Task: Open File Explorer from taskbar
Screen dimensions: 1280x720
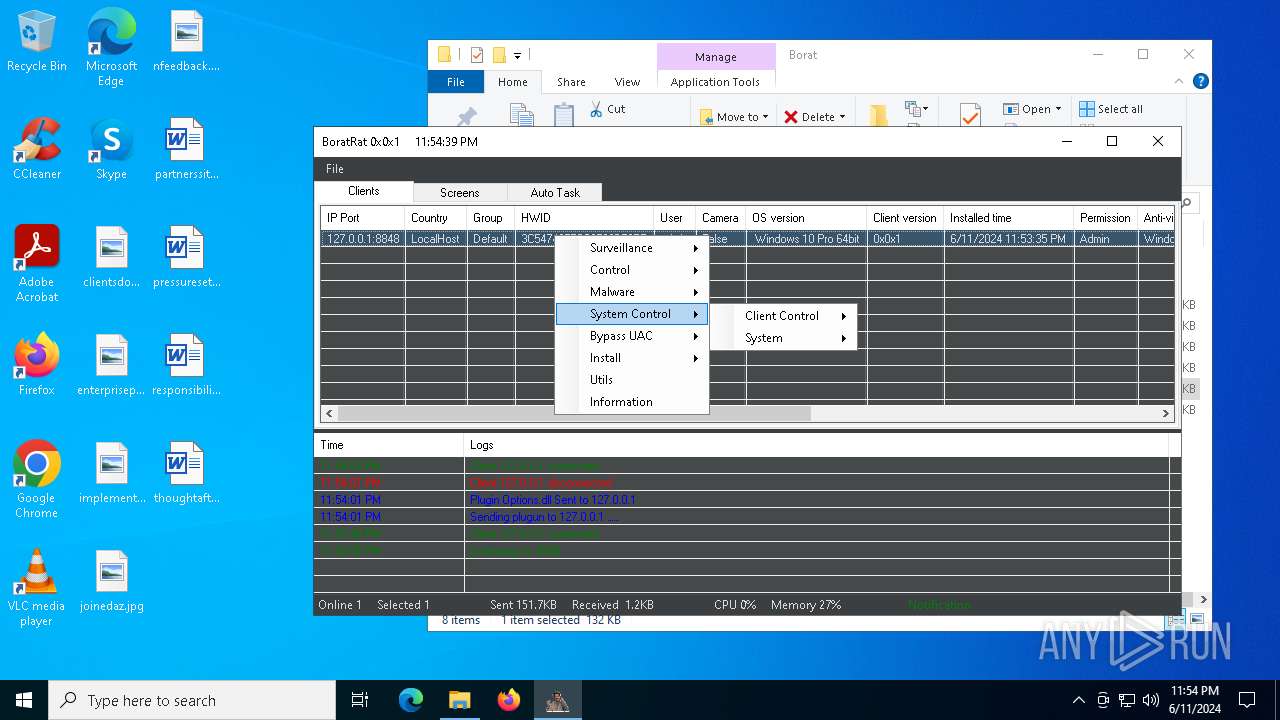Action: pos(459,700)
